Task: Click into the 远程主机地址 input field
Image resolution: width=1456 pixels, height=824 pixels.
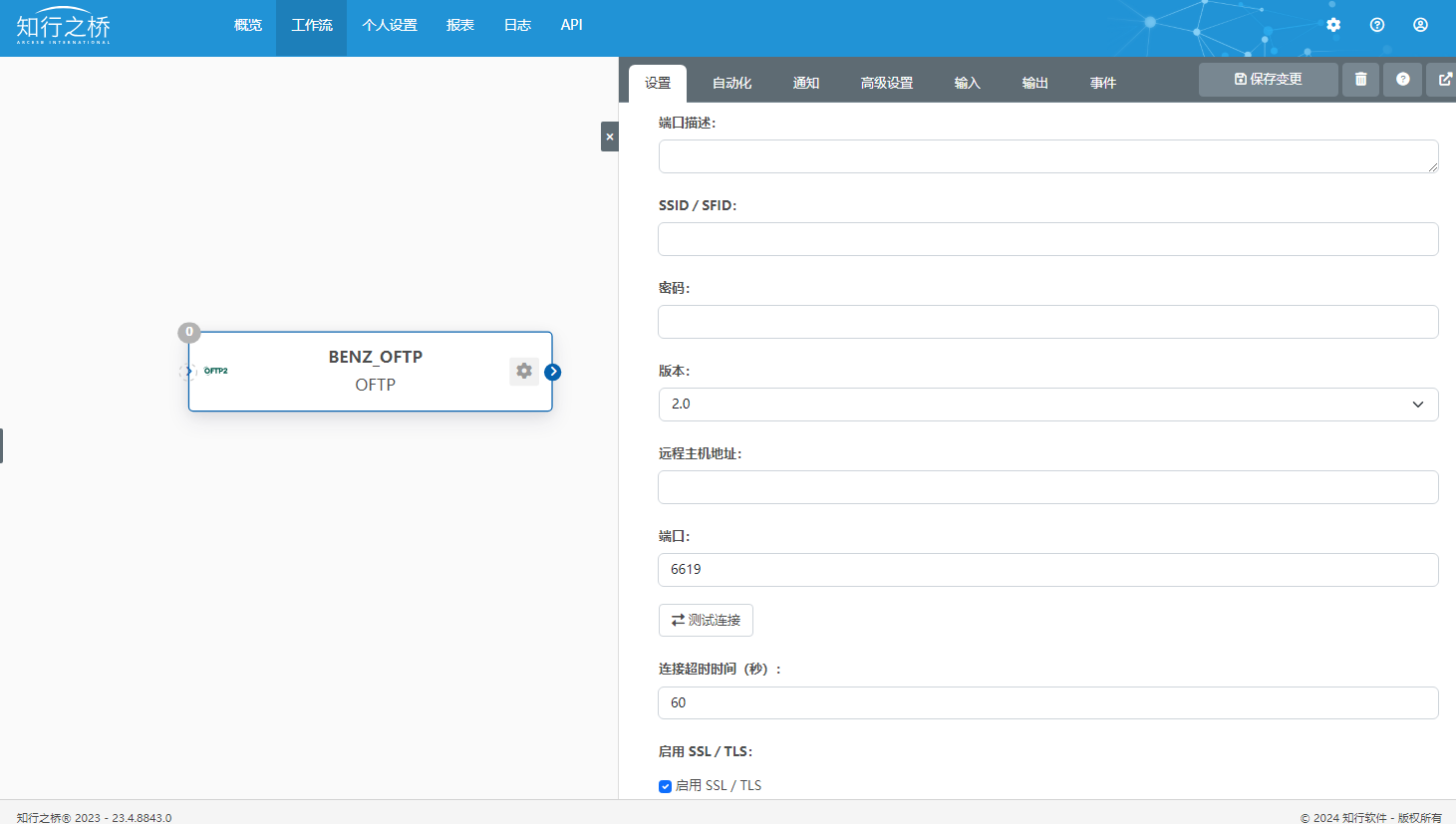Action: coord(1047,487)
